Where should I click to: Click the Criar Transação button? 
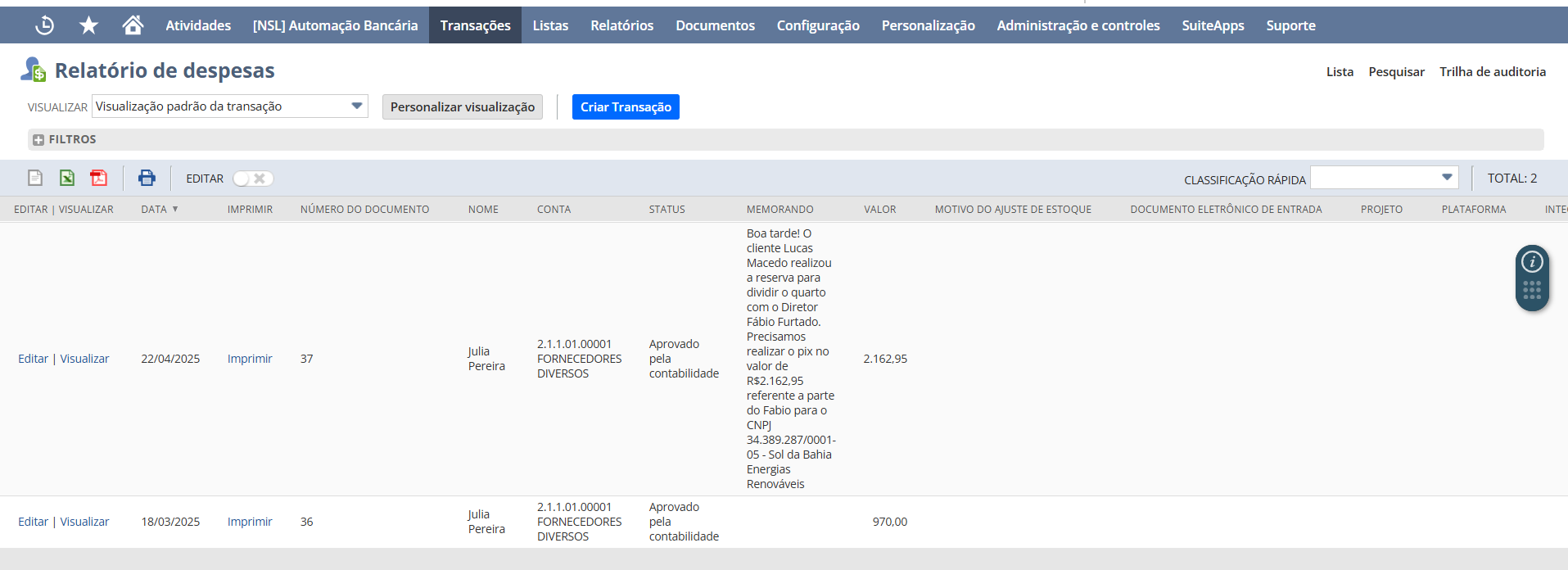click(x=626, y=107)
